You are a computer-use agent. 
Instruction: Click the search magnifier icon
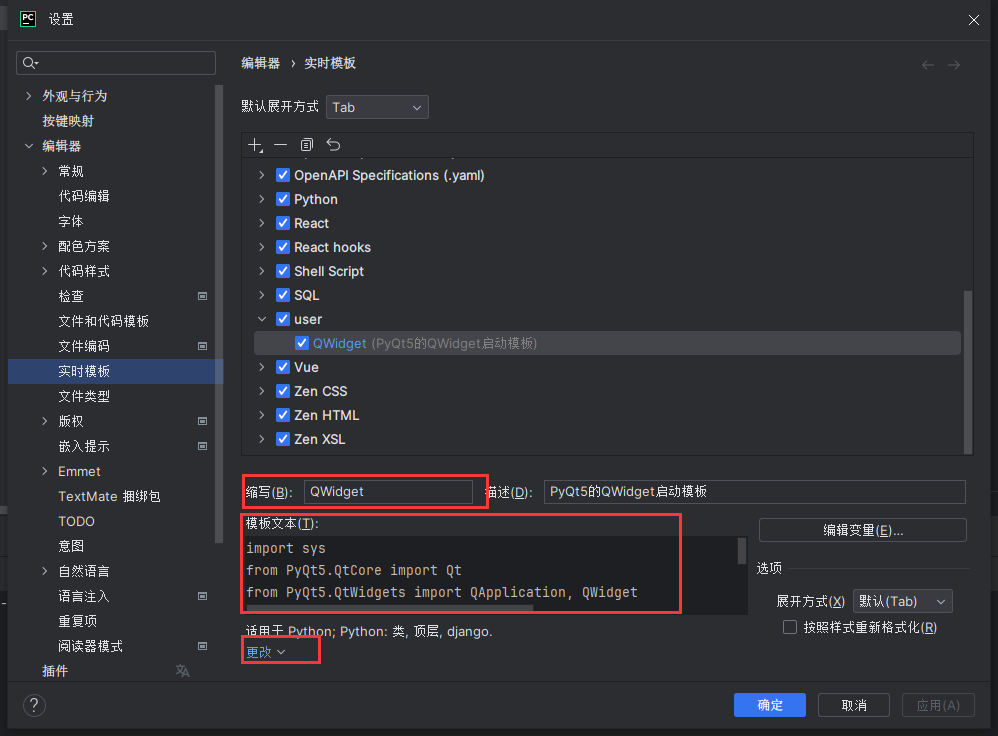point(30,63)
